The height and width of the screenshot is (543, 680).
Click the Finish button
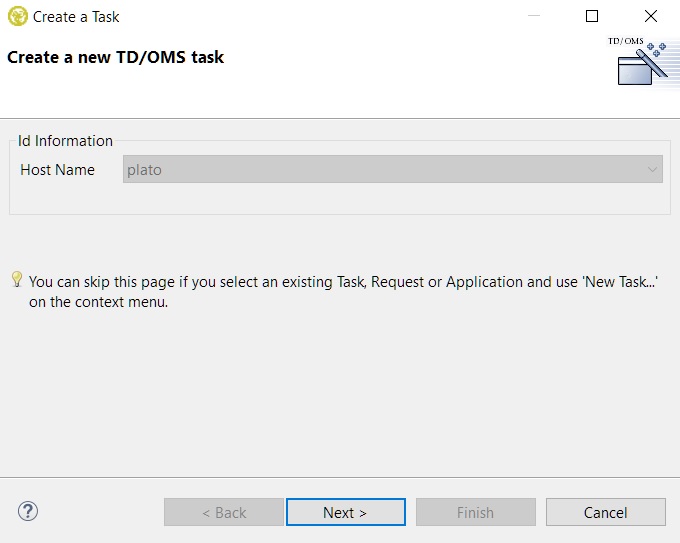pos(475,512)
